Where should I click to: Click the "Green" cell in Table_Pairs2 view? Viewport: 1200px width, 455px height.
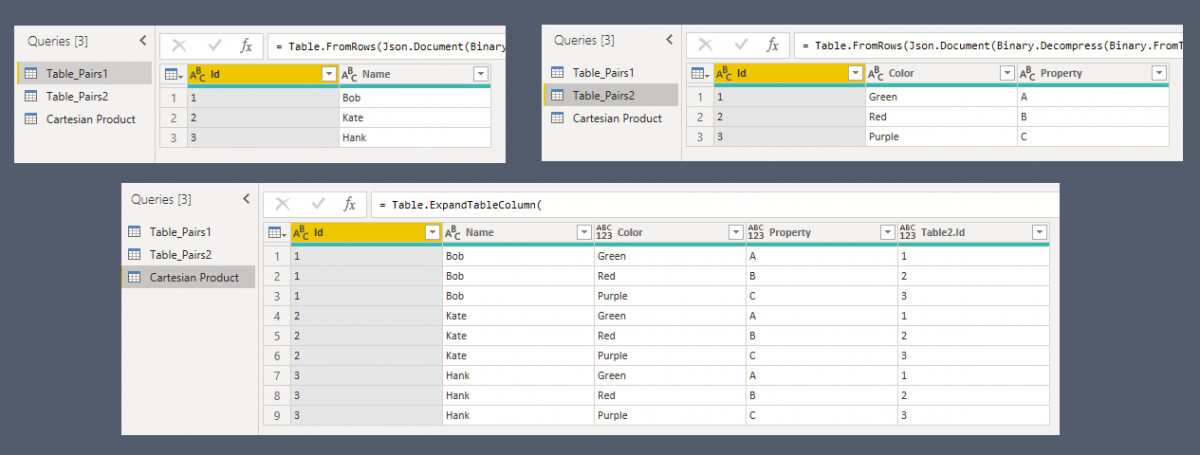coord(941,96)
